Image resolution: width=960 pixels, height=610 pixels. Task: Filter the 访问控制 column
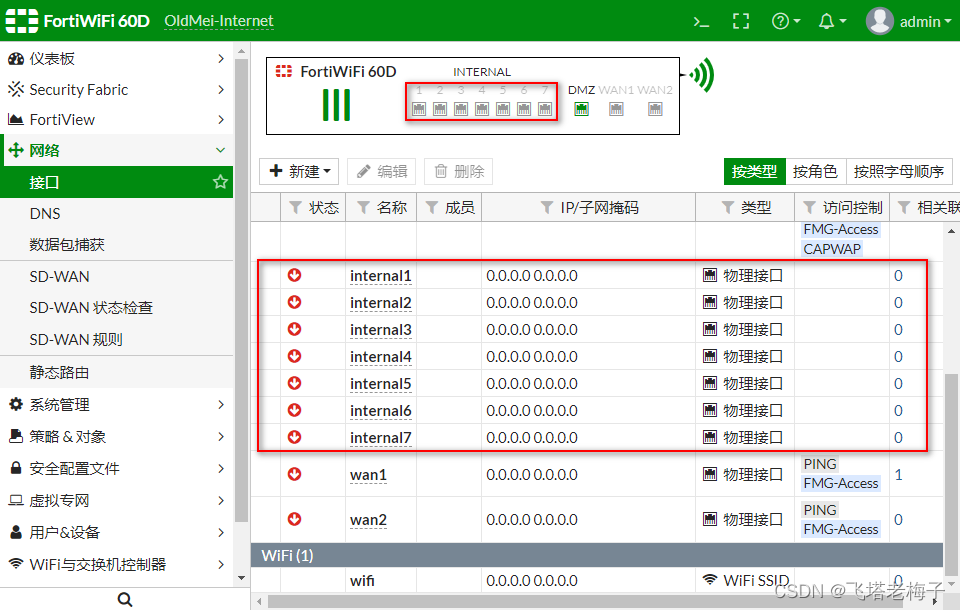[x=809, y=208]
